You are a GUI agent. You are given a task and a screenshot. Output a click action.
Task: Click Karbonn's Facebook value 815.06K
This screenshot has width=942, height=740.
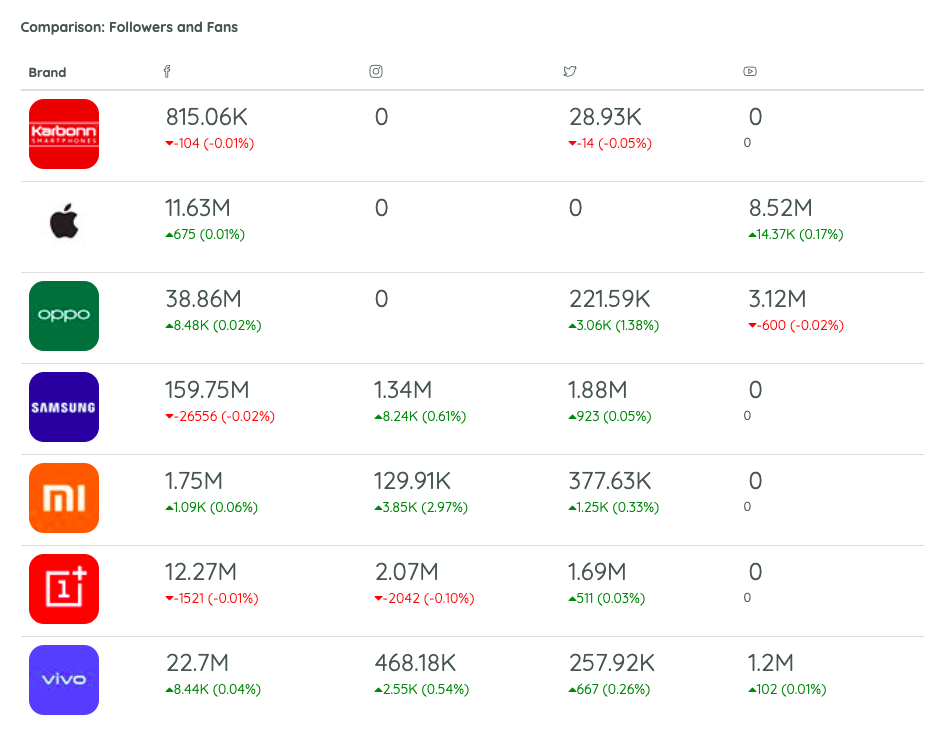point(207,117)
